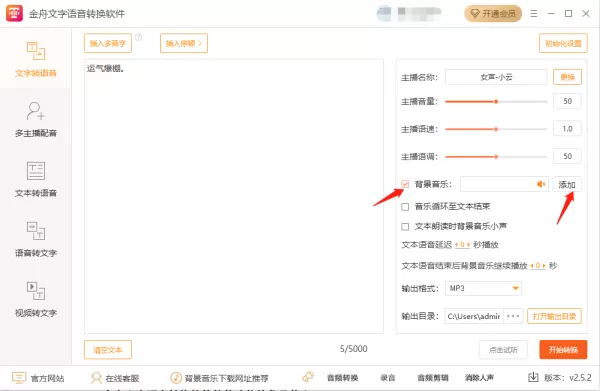Uncheck the 背景音乐 checkbox
This screenshot has height=391, width=600.
405,184
